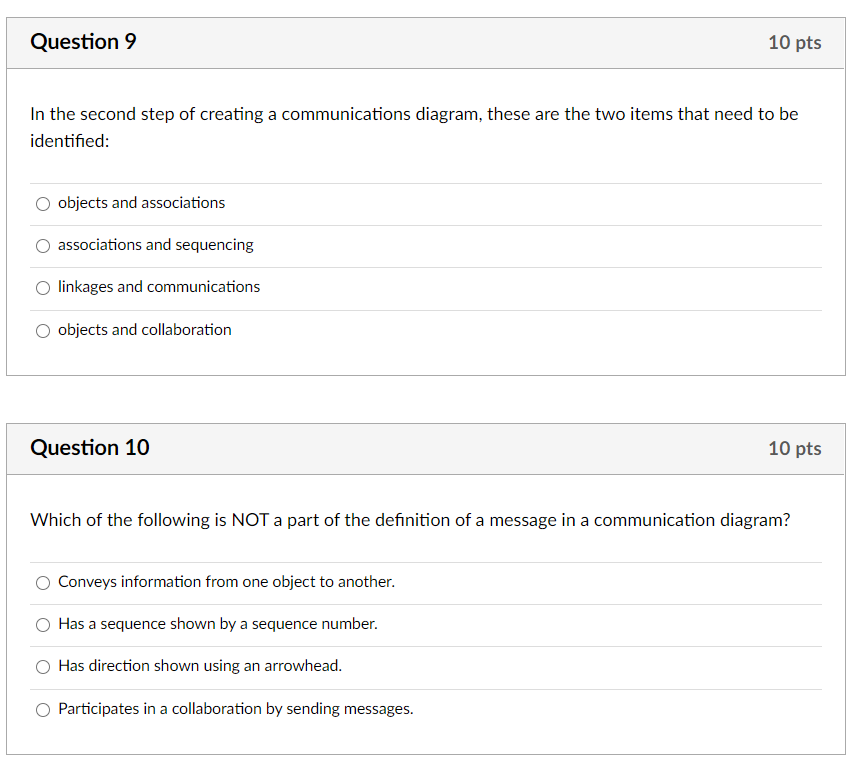Choose radio for 'Has a sequence shown'

click(x=43, y=625)
